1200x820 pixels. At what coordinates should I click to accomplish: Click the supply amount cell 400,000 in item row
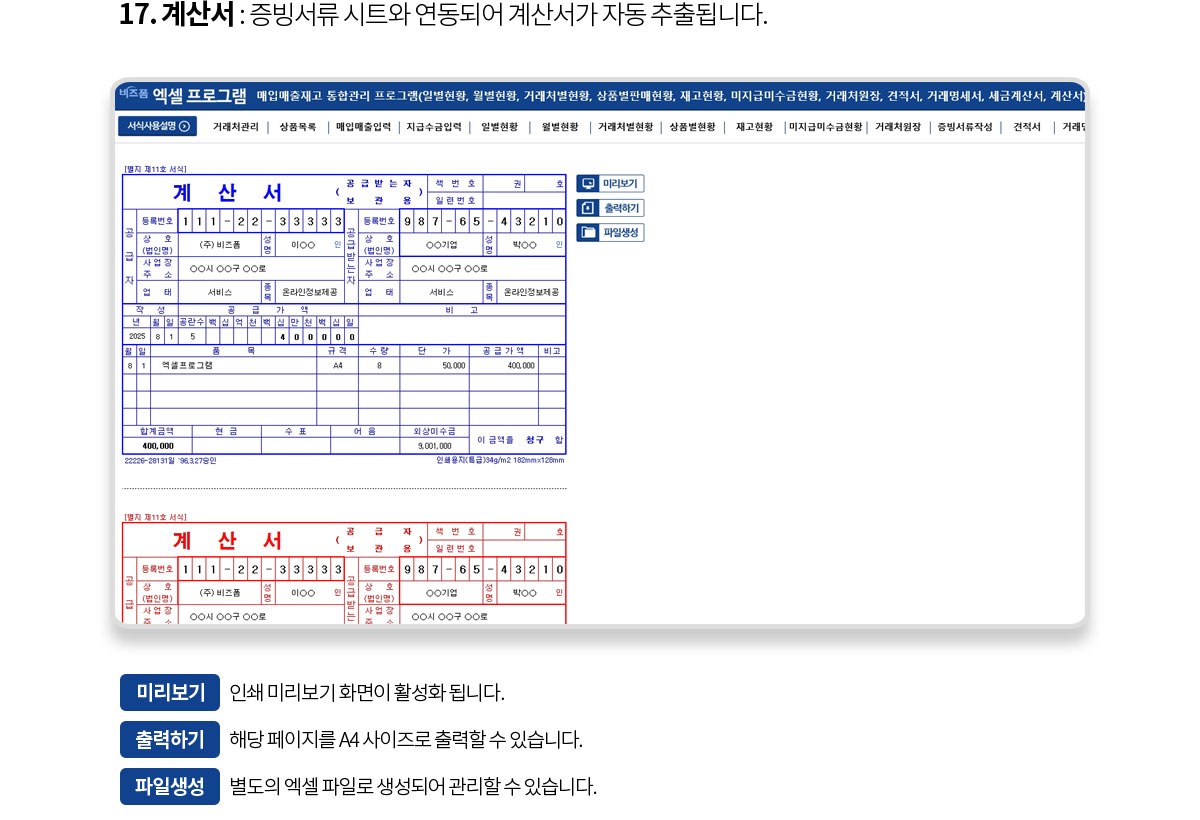(503, 366)
